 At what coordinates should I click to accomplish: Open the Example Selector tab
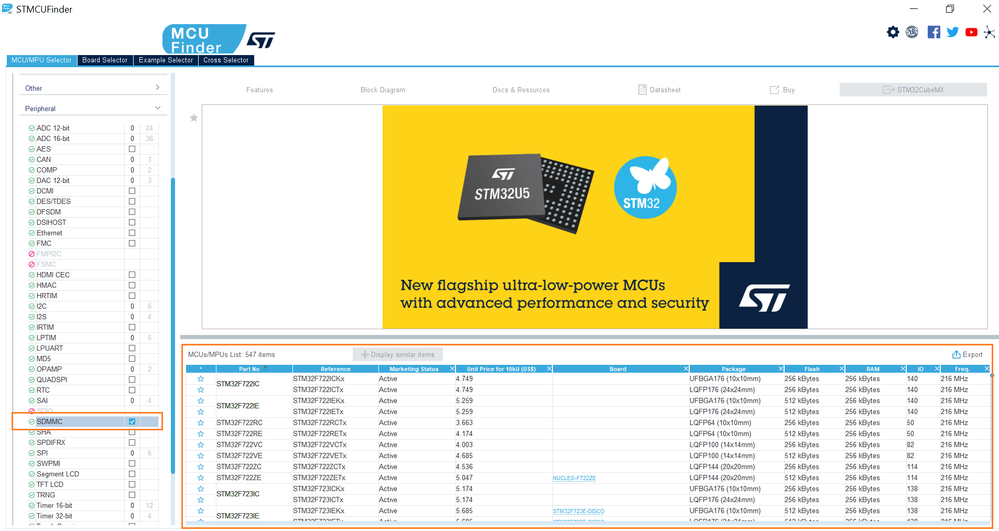pyautogui.click(x=166, y=60)
